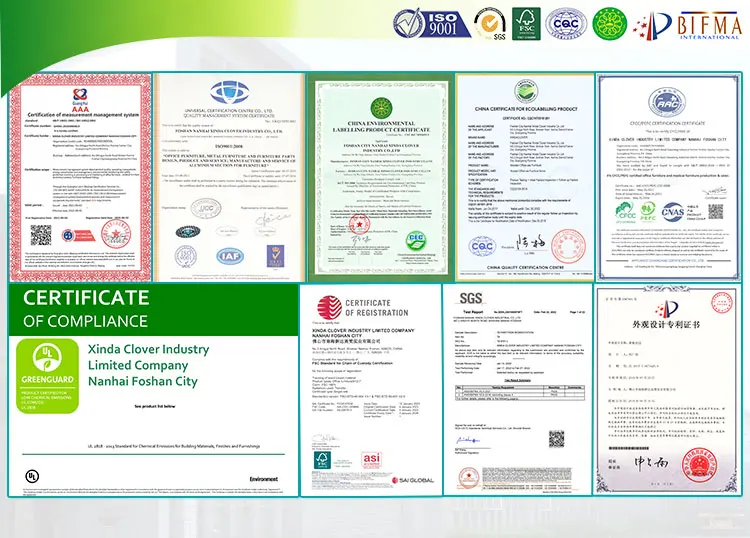Click the 'OF COMPLIANCE' banner text
750x538 pixels.
[86, 321]
